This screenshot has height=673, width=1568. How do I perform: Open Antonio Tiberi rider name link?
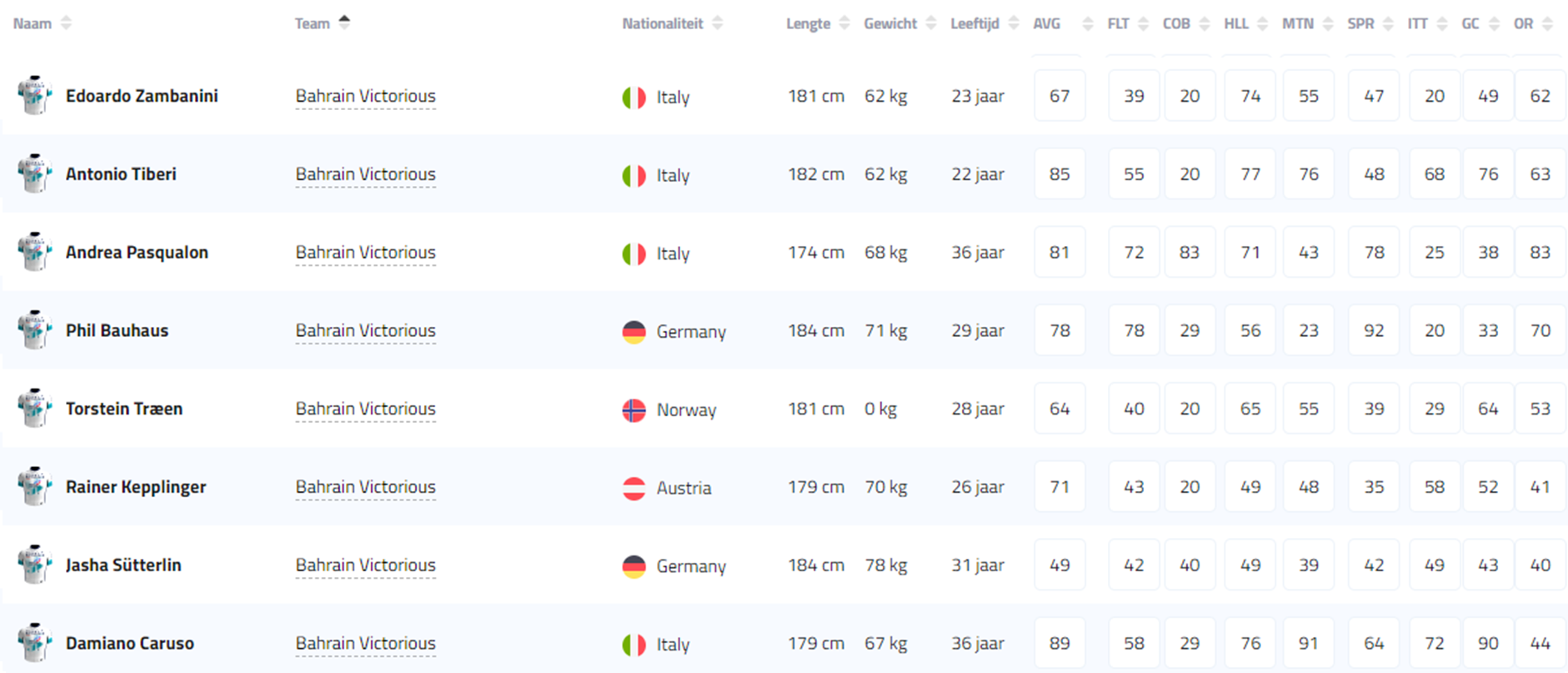[x=121, y=174]
